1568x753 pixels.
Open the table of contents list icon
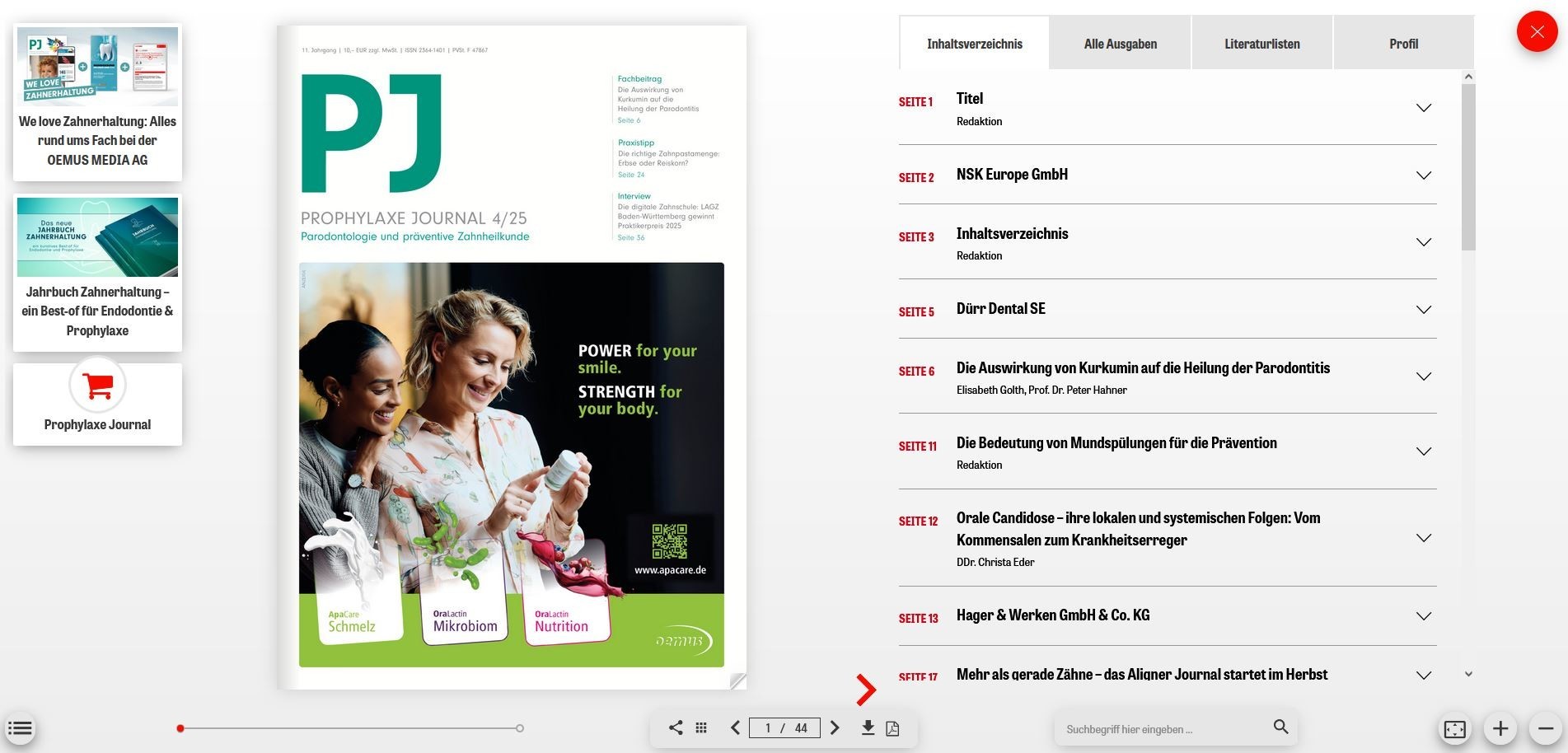point(20,728)
